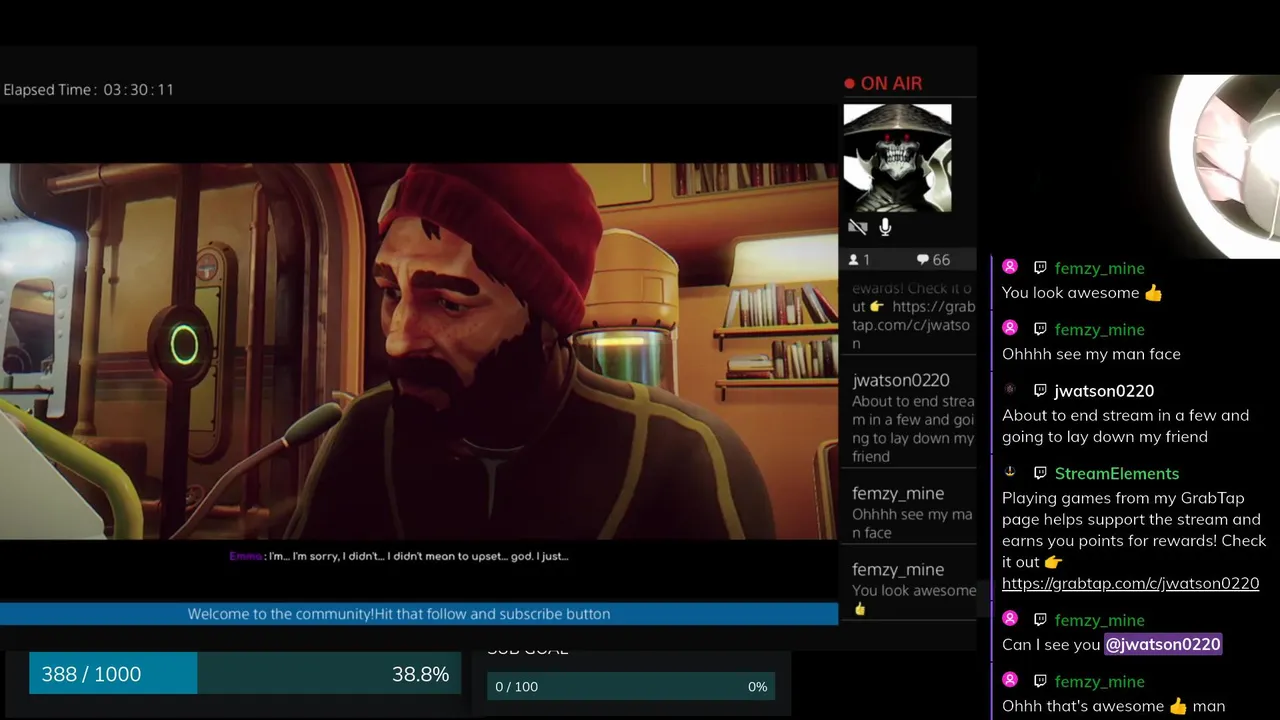This screenshot has height=720, width=1280.
Task: Click the green StreamElements username
Action: tap(1116, 473)
